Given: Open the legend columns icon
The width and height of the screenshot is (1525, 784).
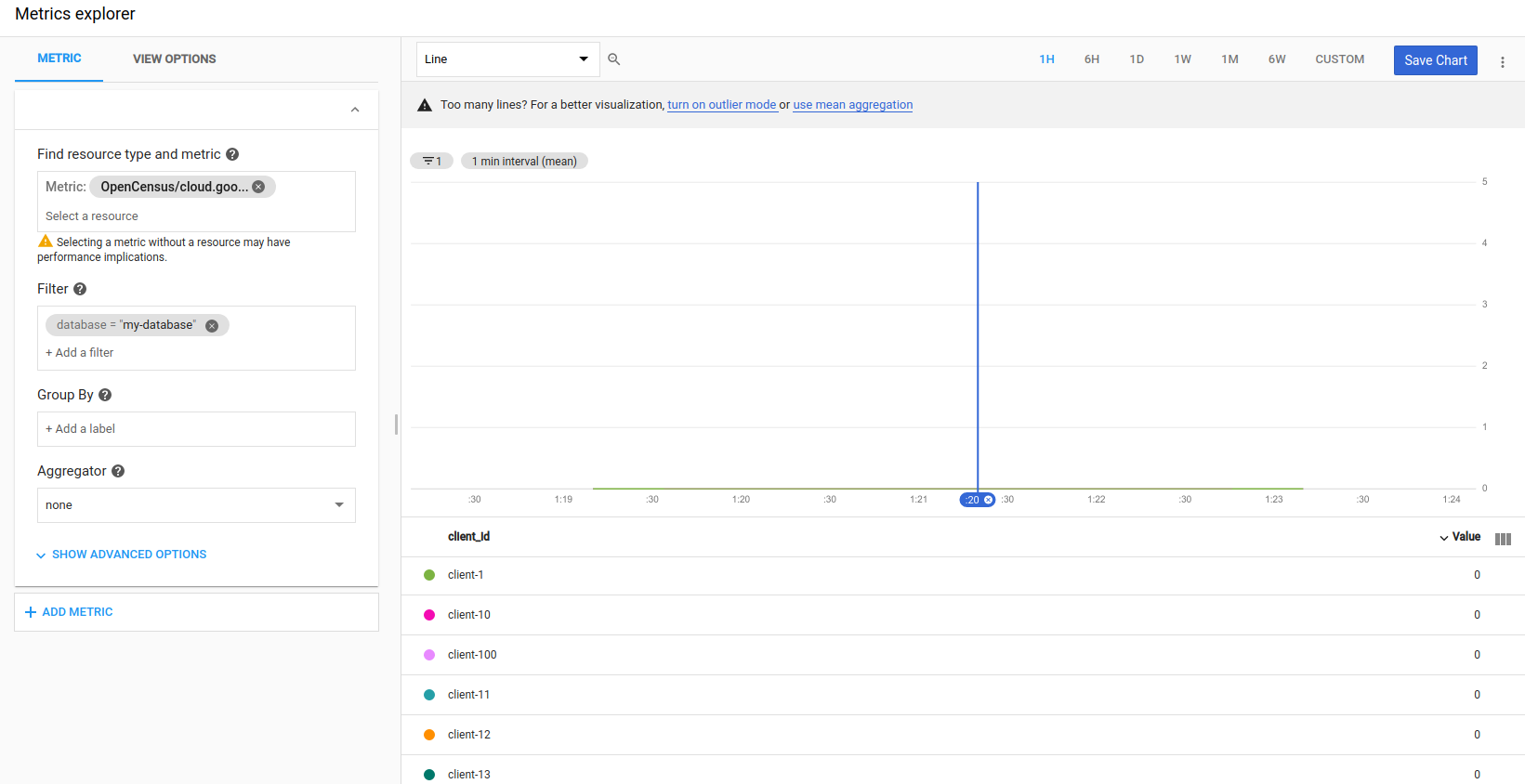Looking at the screenshot, I should pyautogui.click(x=1502, y=539).
